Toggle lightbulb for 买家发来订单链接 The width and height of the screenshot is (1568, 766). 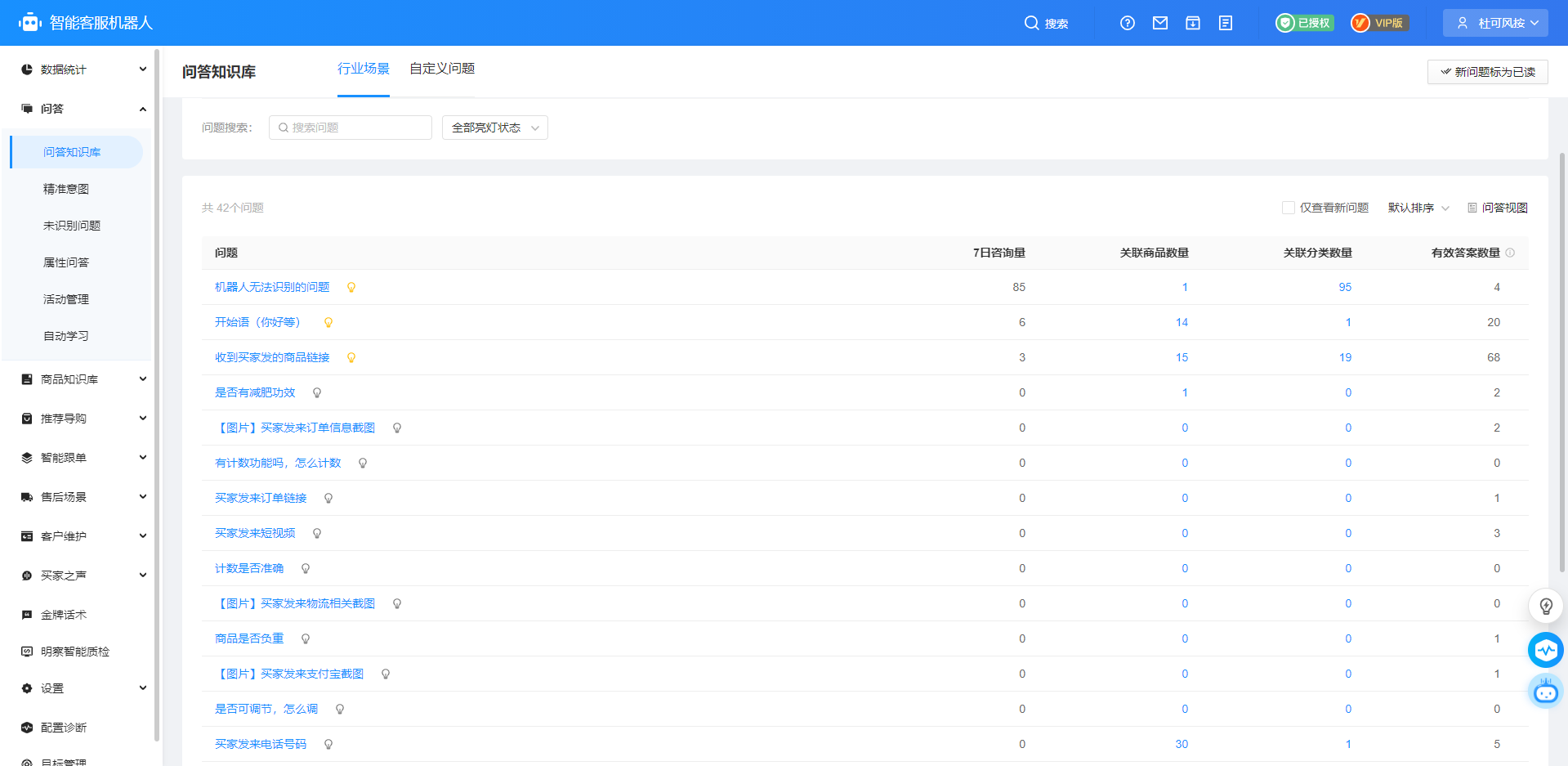click(x=328, y=498)
